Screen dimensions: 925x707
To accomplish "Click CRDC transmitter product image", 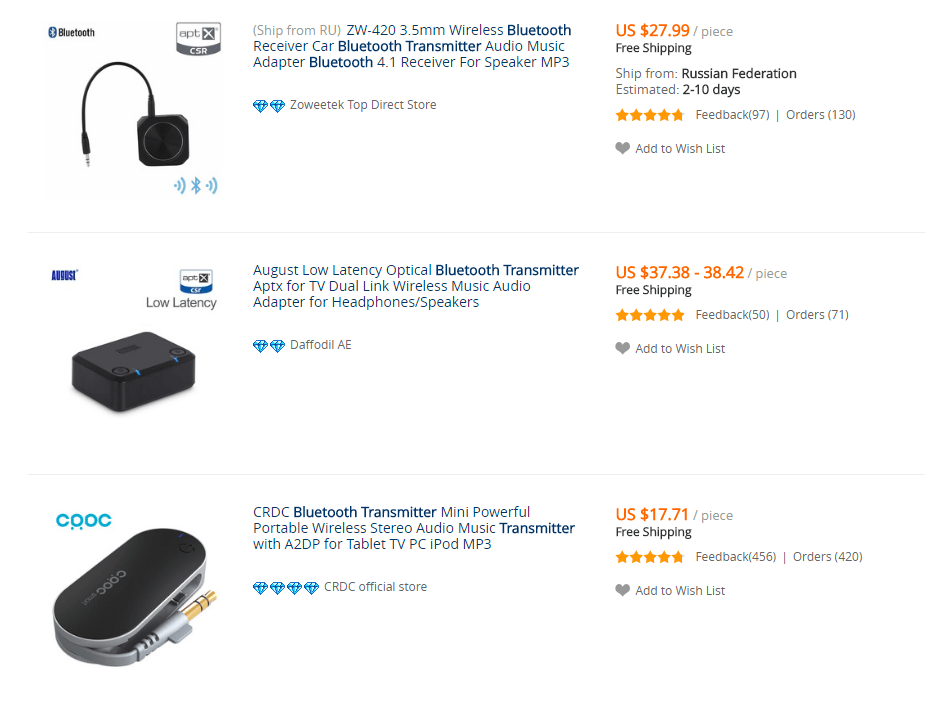I will pyautogui.click(x=133, y=588).
